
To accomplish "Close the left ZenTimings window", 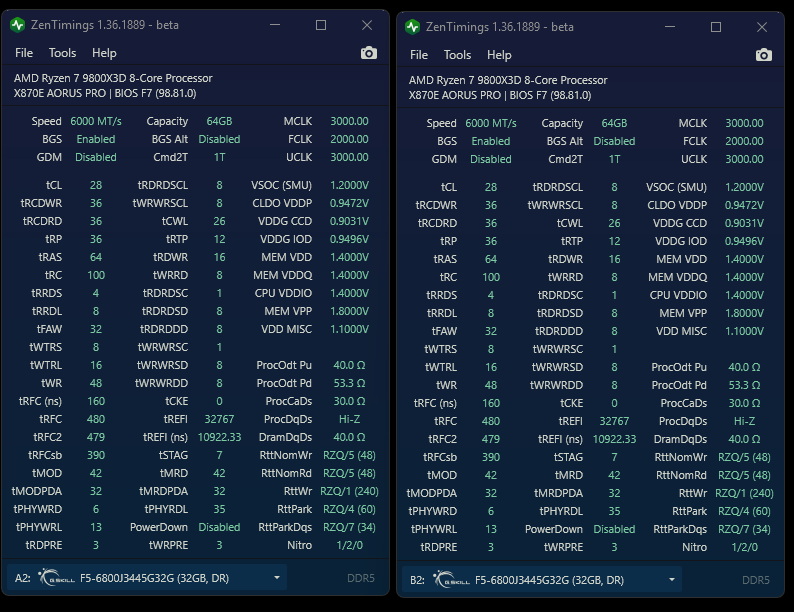I will click(367, 25).
